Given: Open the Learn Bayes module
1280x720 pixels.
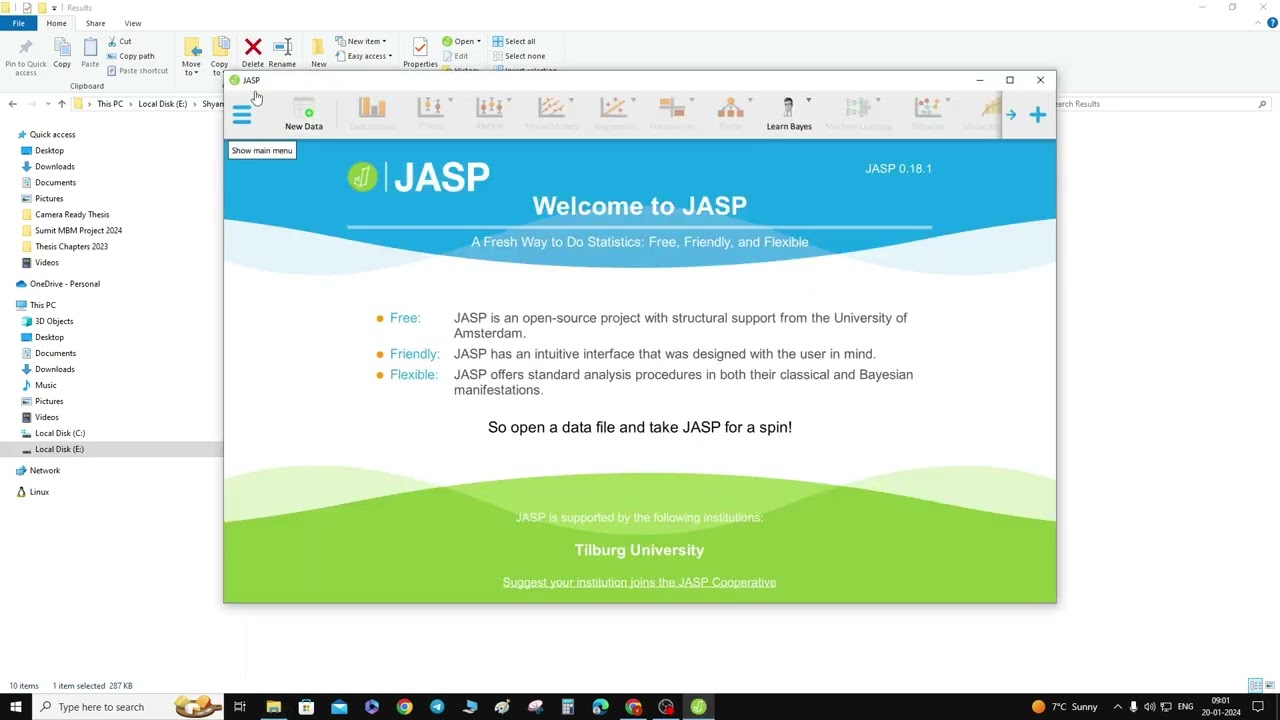Looking at the screenshot, I should click(x=789, y=114).
